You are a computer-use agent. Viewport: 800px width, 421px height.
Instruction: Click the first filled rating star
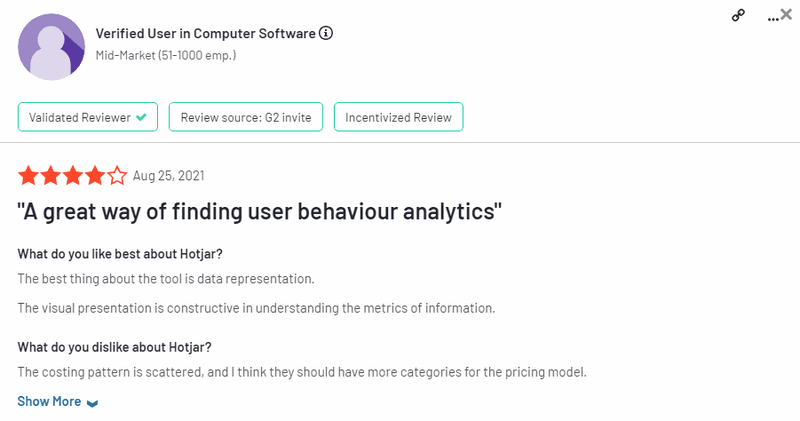click(28, 176)
